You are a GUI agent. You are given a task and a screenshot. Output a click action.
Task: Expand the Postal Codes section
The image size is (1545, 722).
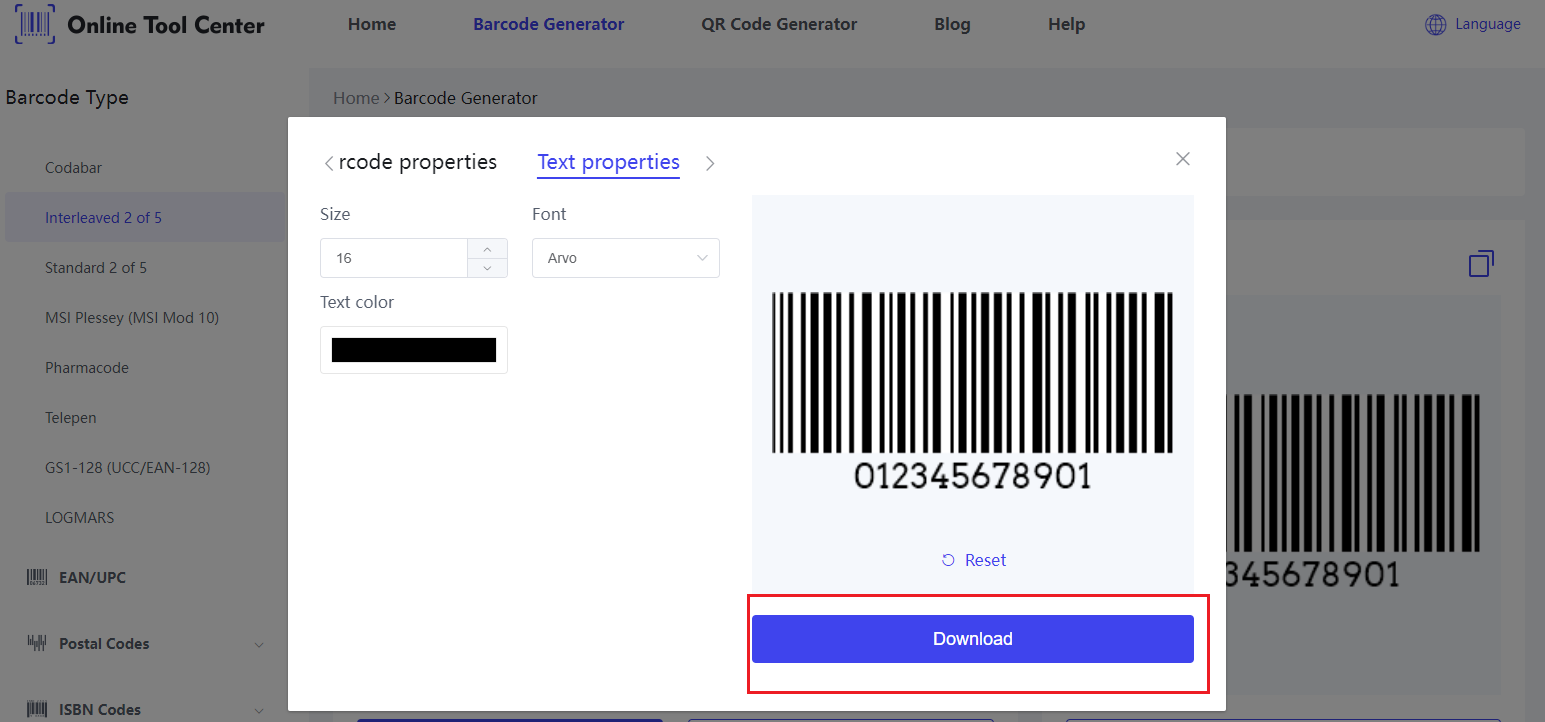pyautogui.click(x=260, y=645)
